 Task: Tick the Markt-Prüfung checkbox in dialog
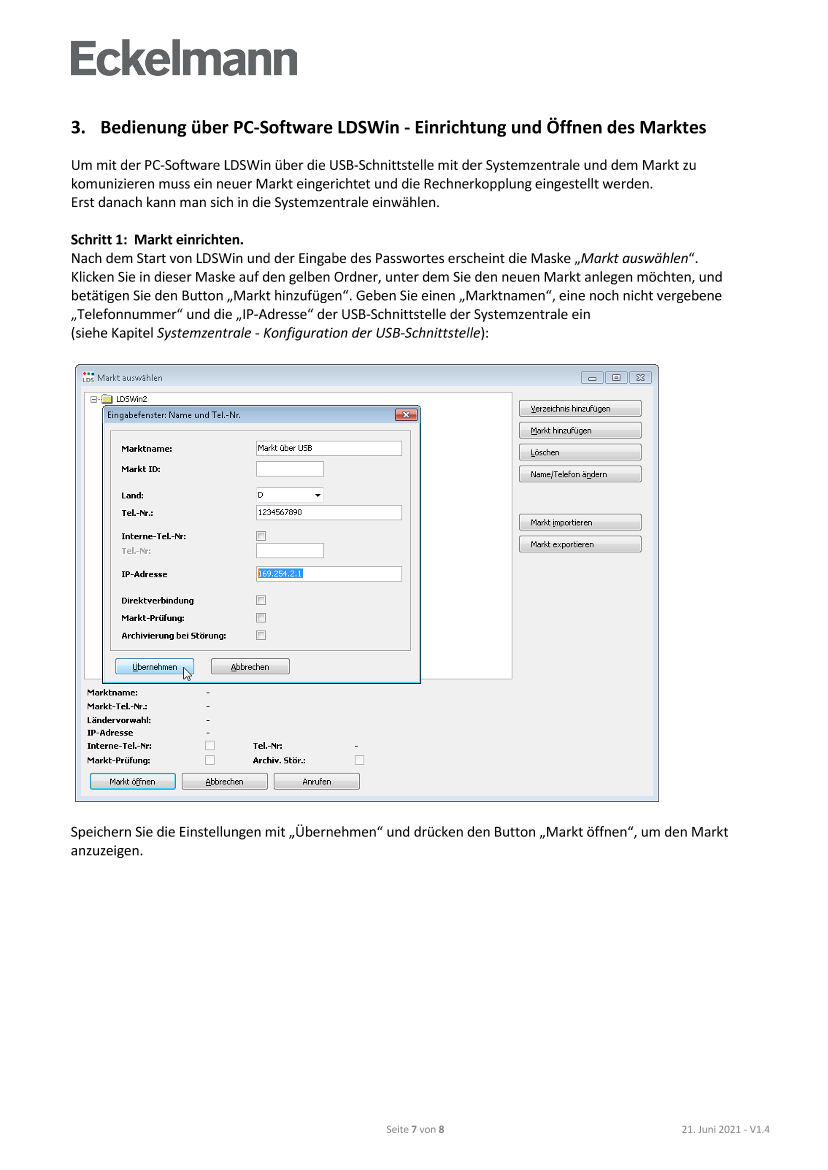[x=261, y=618]
